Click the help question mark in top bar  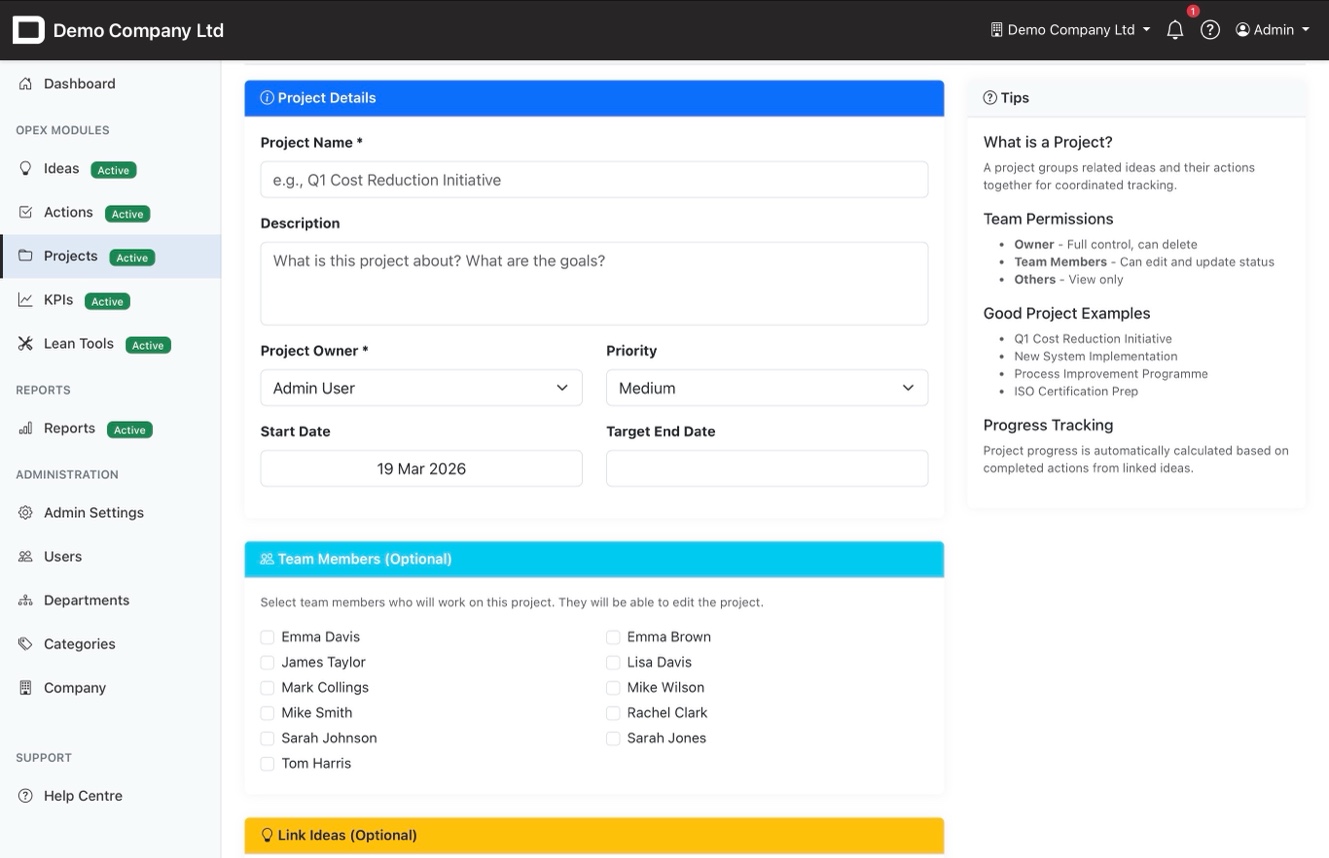coord(1210,29)
